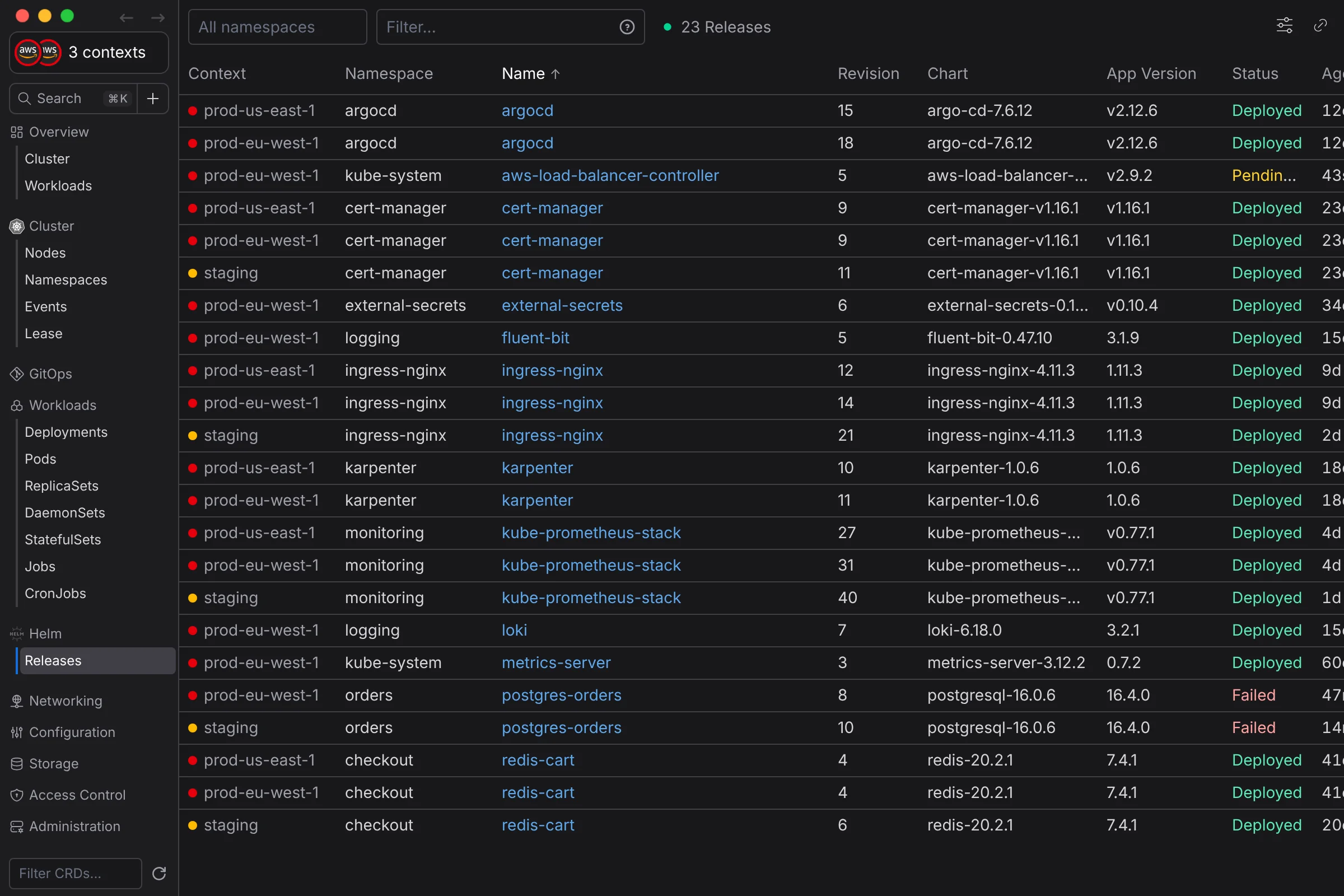
Task: Click the Access Control shield icon
Action: [x=17, y=795]
